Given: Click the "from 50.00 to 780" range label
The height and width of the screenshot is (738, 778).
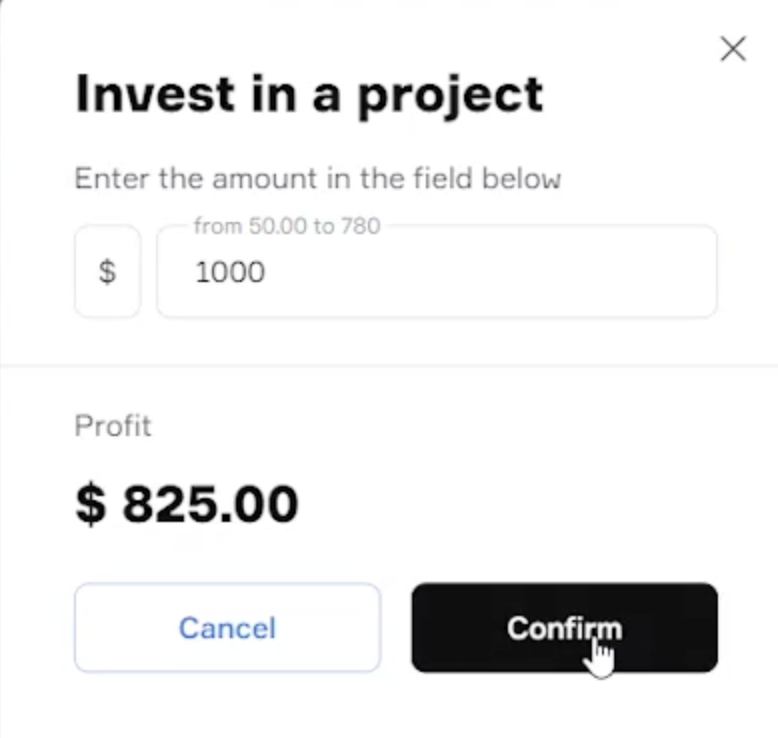Looking at the screenshot, I should point(287,226).
